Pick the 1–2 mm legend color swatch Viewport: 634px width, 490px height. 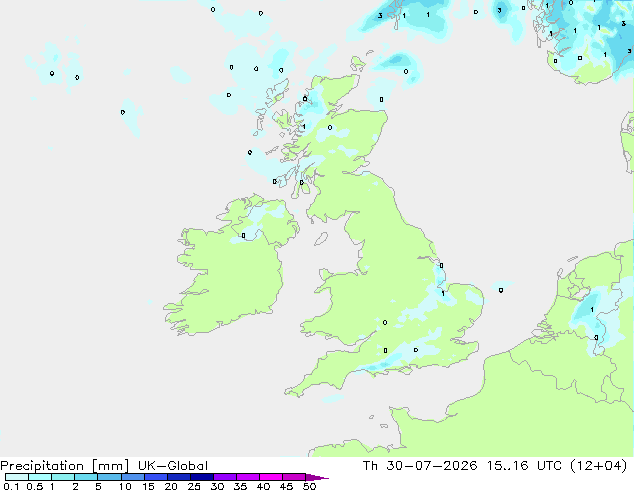(x=63, y=477)
